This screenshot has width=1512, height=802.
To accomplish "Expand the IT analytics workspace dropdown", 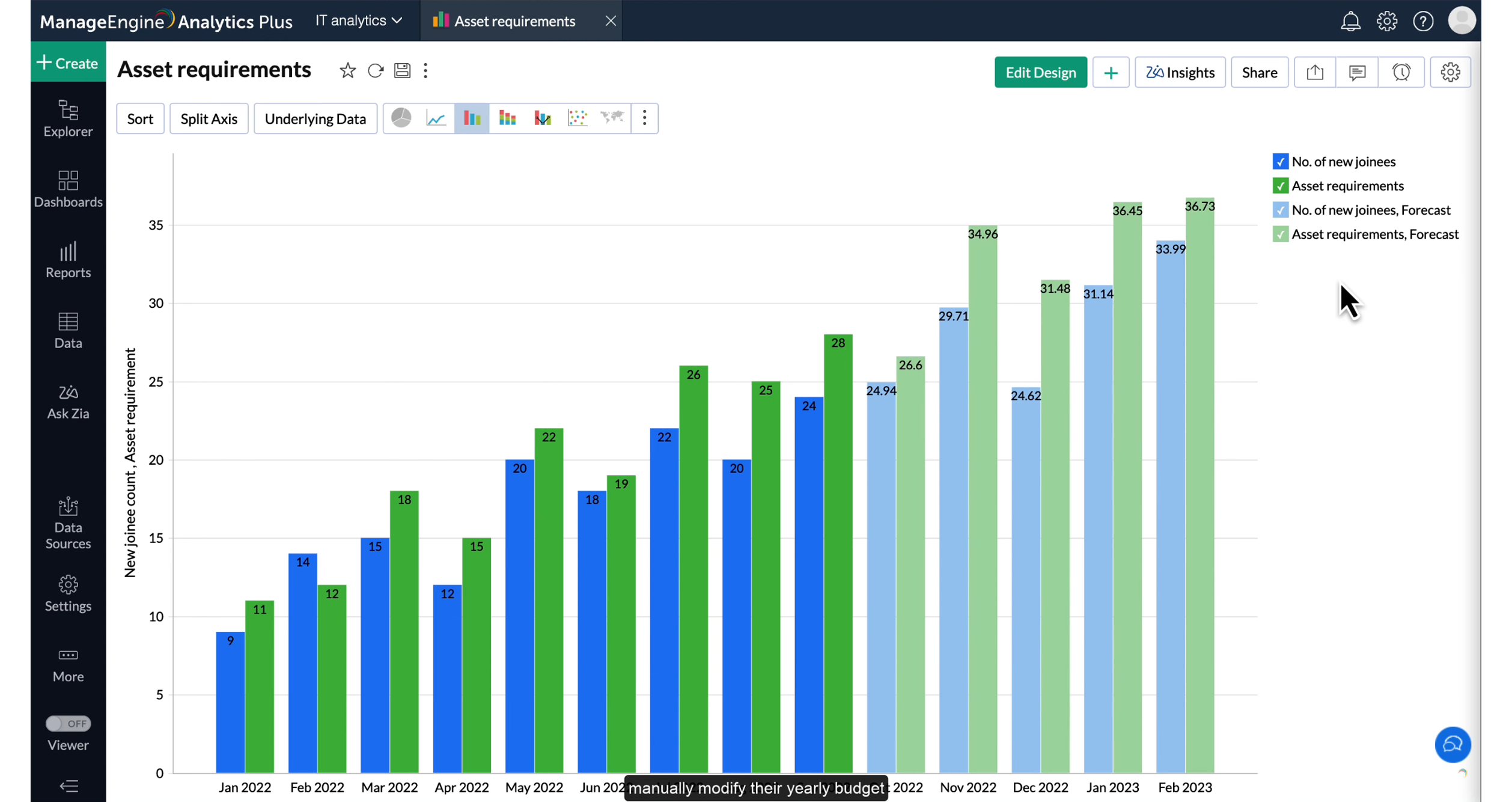I will [x=359, y=20].
